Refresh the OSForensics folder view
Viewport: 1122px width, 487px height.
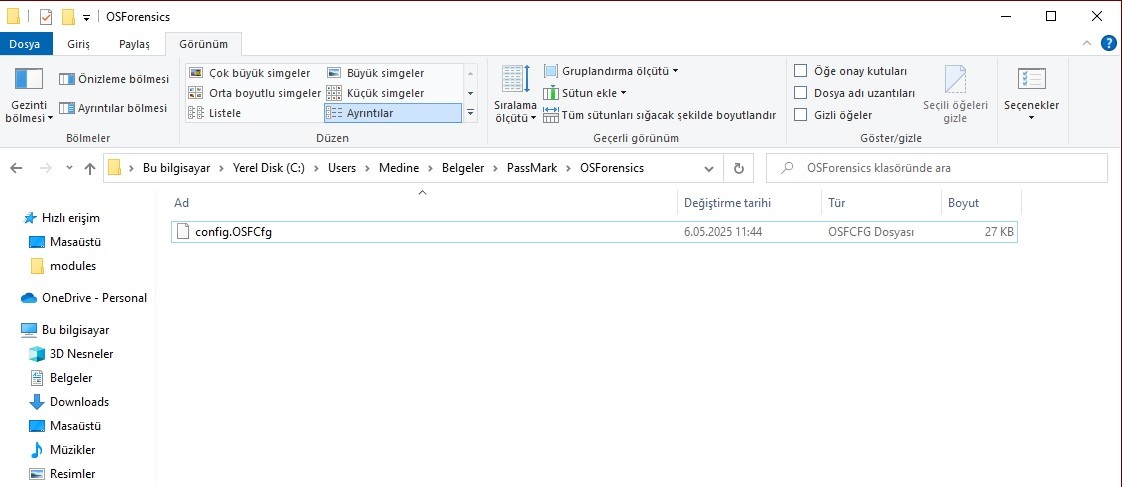738,169
